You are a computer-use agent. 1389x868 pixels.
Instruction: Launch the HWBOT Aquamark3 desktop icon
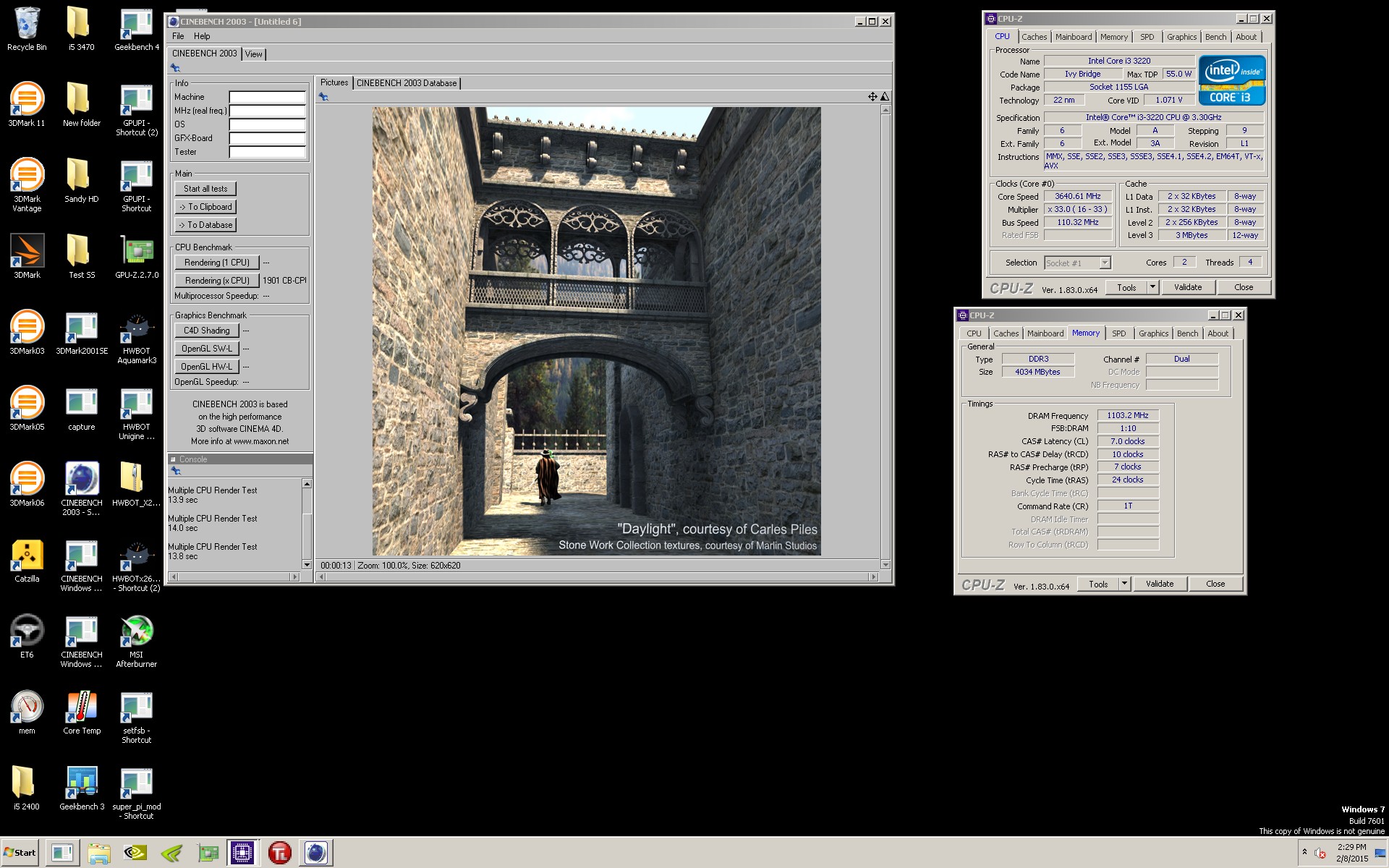136,338
